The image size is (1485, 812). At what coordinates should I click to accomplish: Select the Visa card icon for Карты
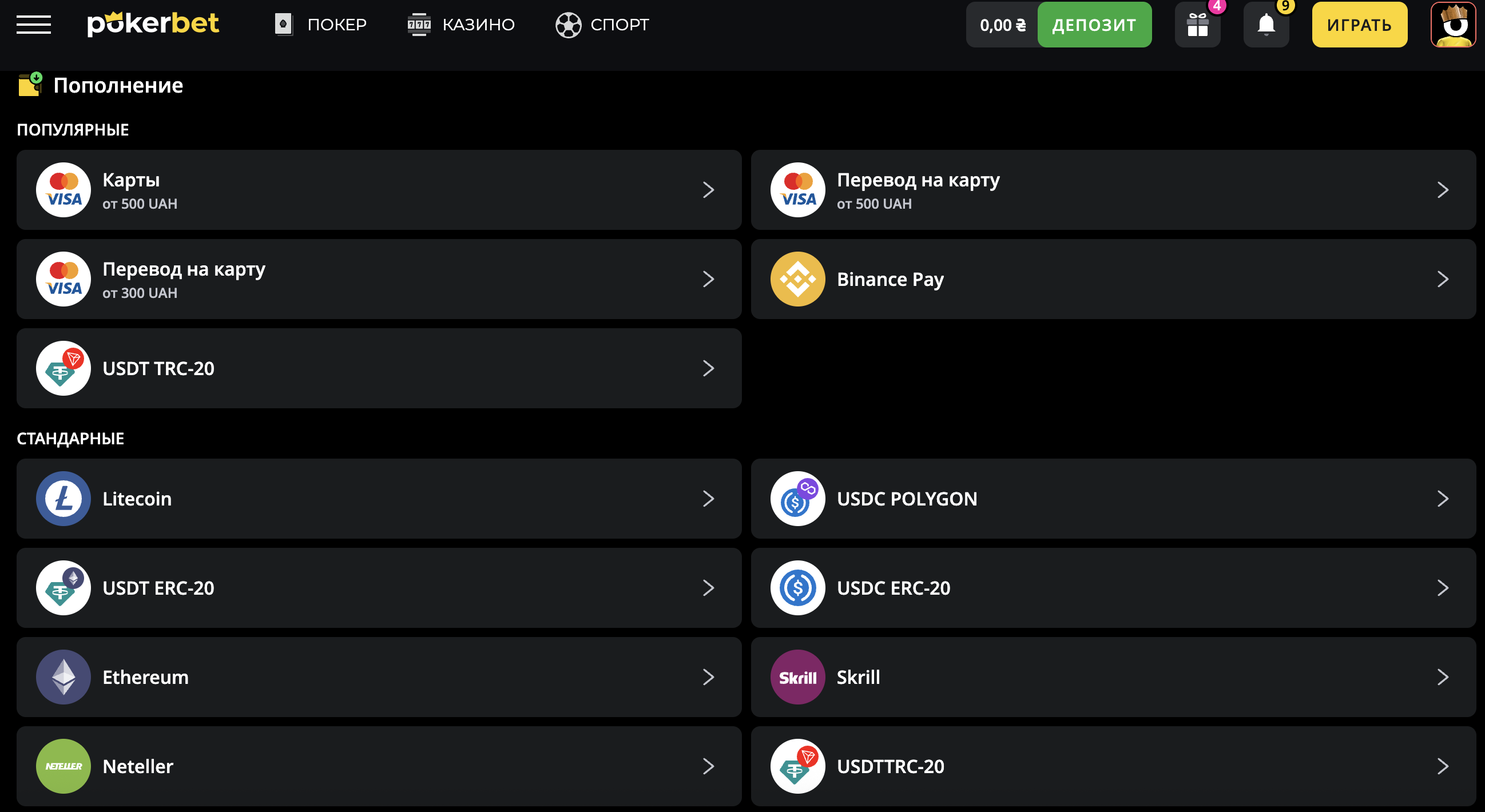[63, 190]
